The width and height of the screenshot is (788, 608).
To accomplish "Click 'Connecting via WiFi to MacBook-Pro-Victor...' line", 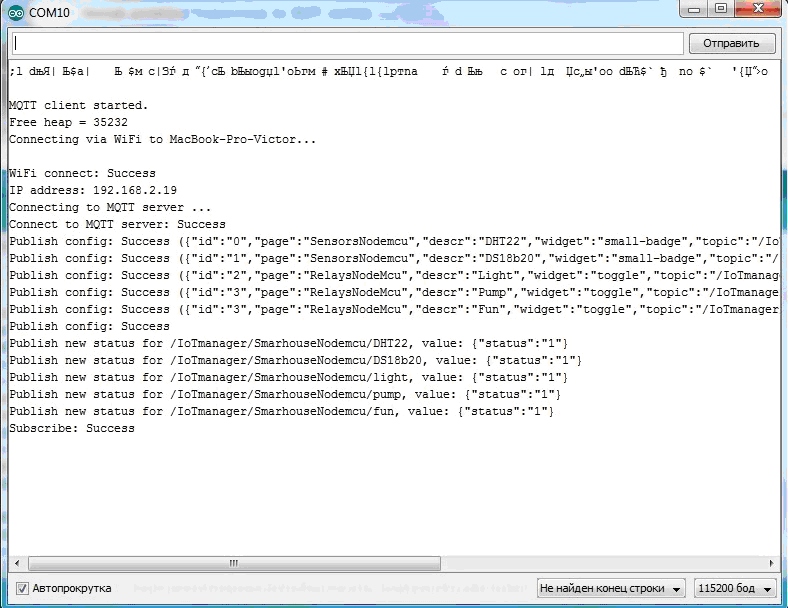I will click(x=162, y=140).
